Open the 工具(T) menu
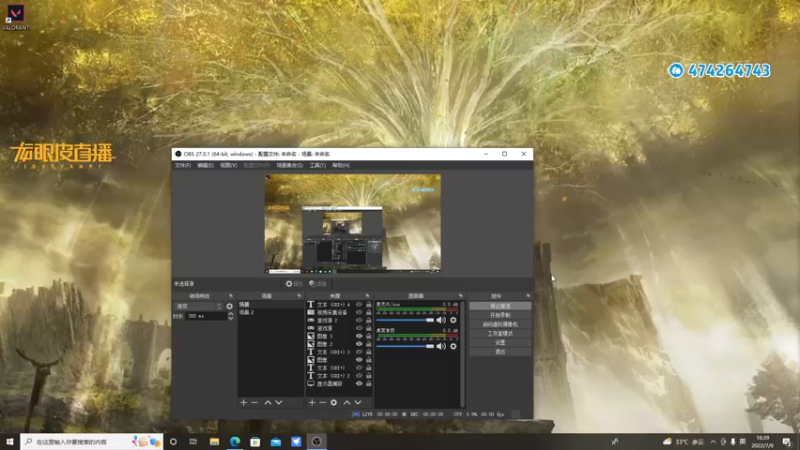The height and width of the screenshot is (450, 800). pos(317,165)
